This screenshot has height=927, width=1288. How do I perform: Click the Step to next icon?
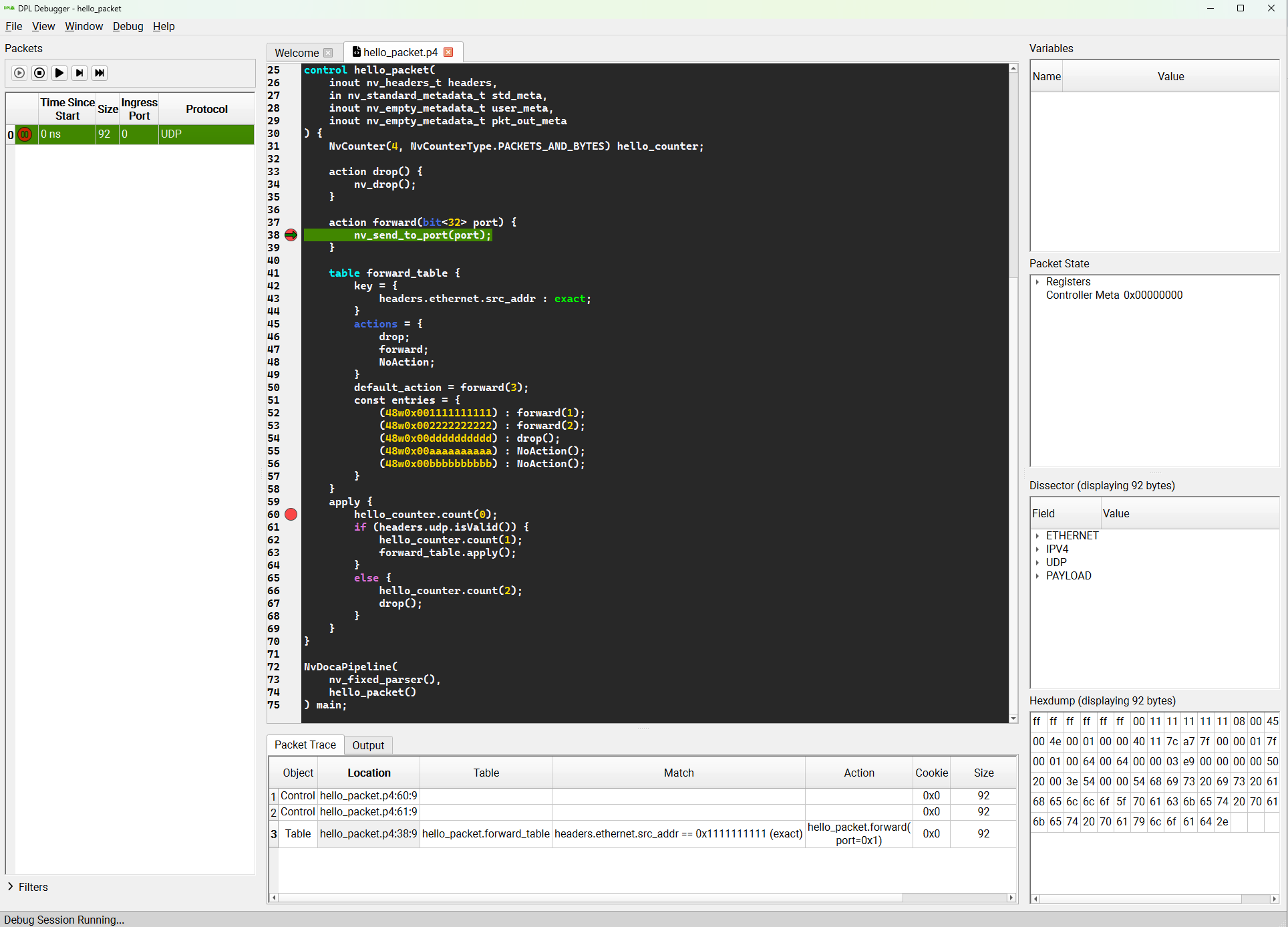point(79,73)
